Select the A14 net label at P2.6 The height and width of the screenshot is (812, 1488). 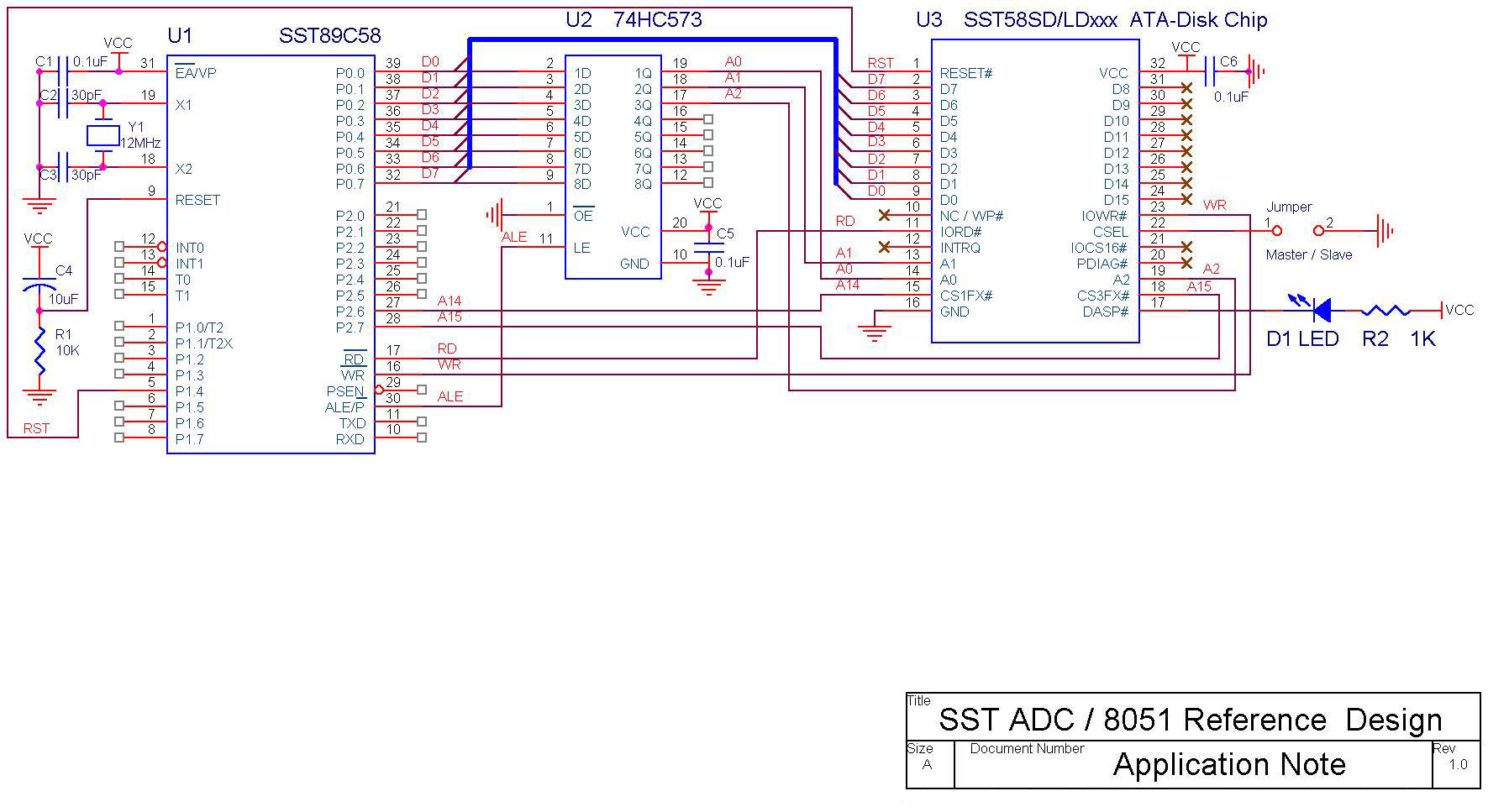click(x=450, y=301)
